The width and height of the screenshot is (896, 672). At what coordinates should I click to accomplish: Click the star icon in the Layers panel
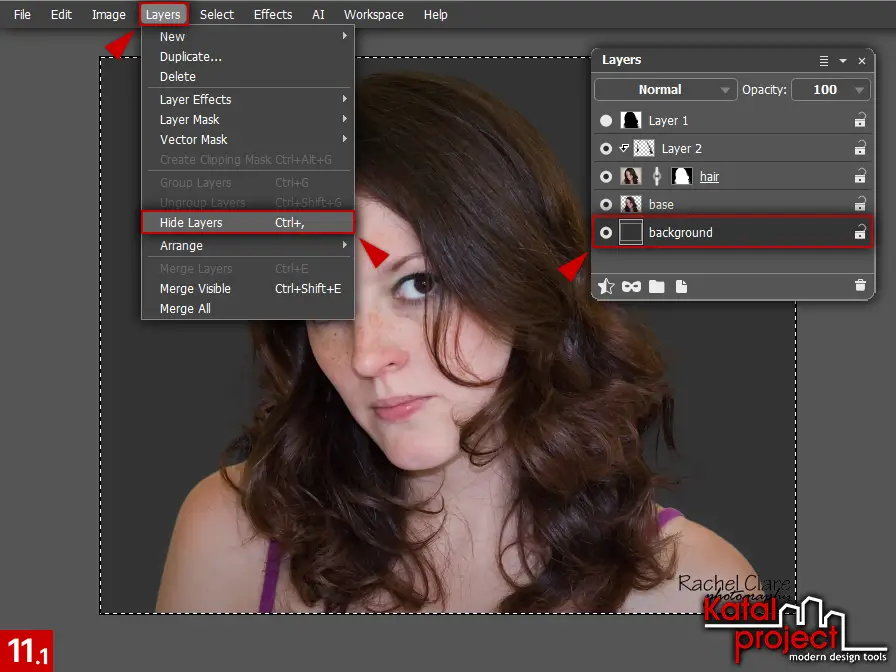606,285
